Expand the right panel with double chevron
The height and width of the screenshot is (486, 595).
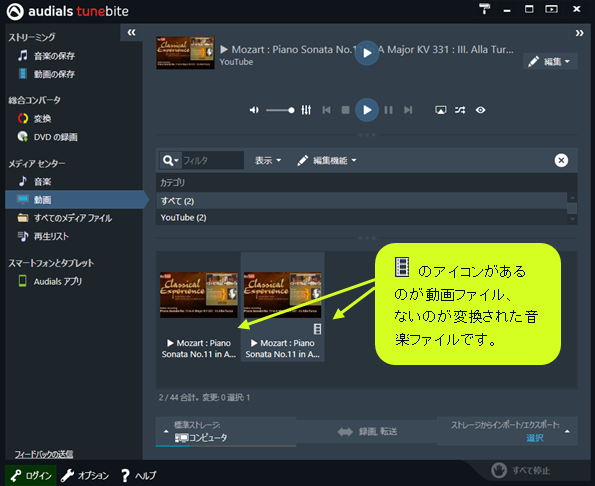click(579, 33)
